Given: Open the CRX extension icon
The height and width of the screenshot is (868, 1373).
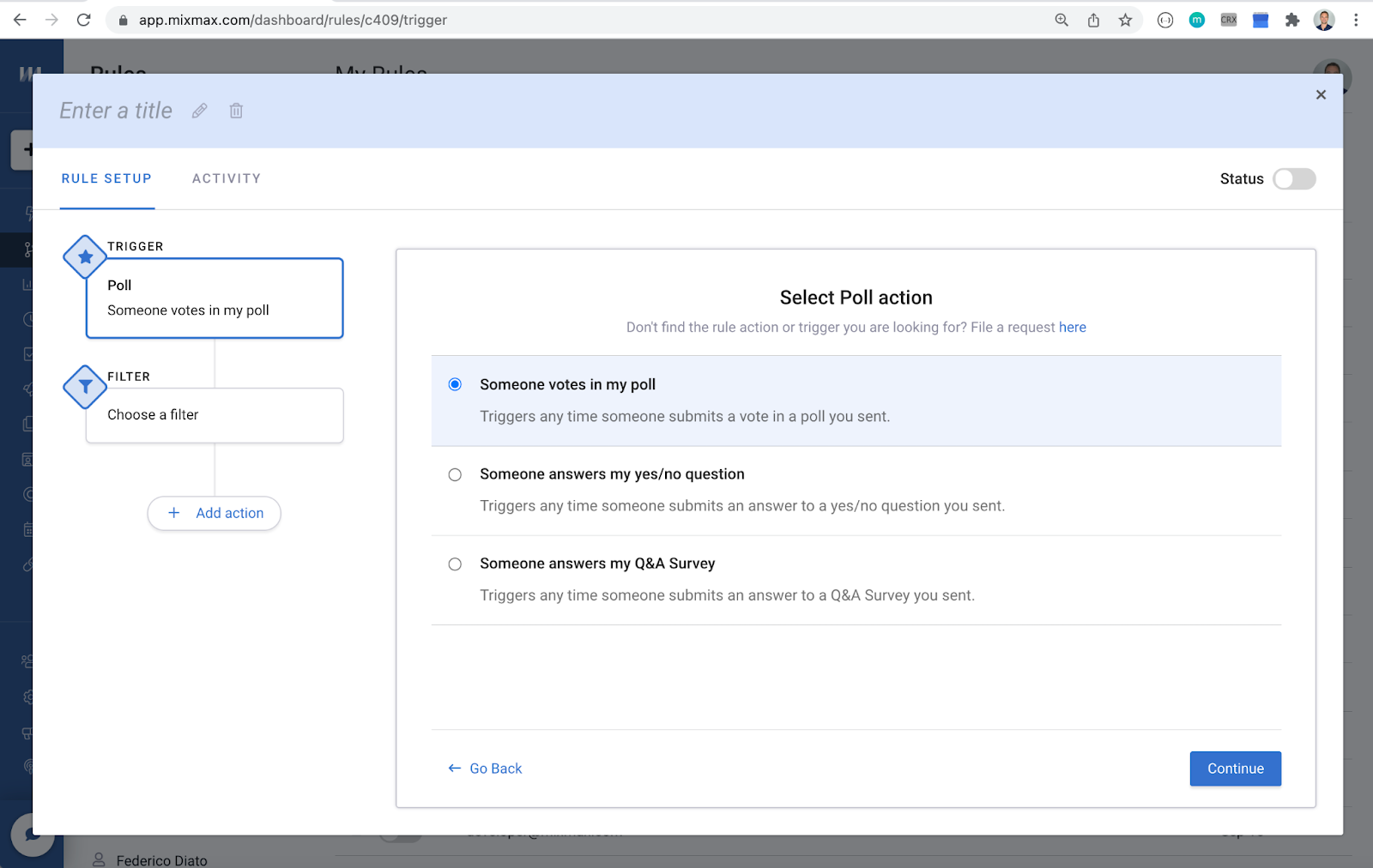Looking at the screenshot, I should (1229, 20).
